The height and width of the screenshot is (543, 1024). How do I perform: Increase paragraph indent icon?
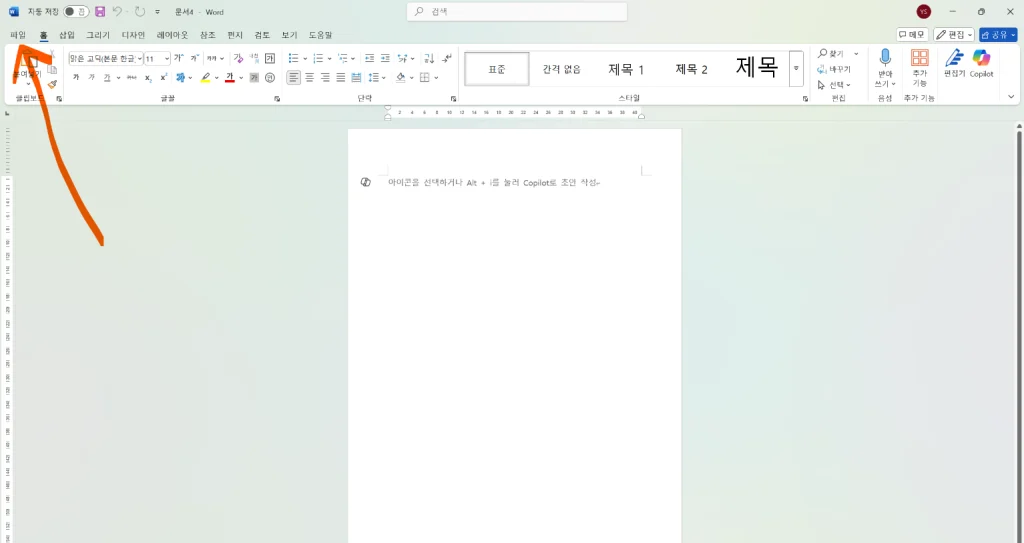pyautogui.click(x=385, y=59)
